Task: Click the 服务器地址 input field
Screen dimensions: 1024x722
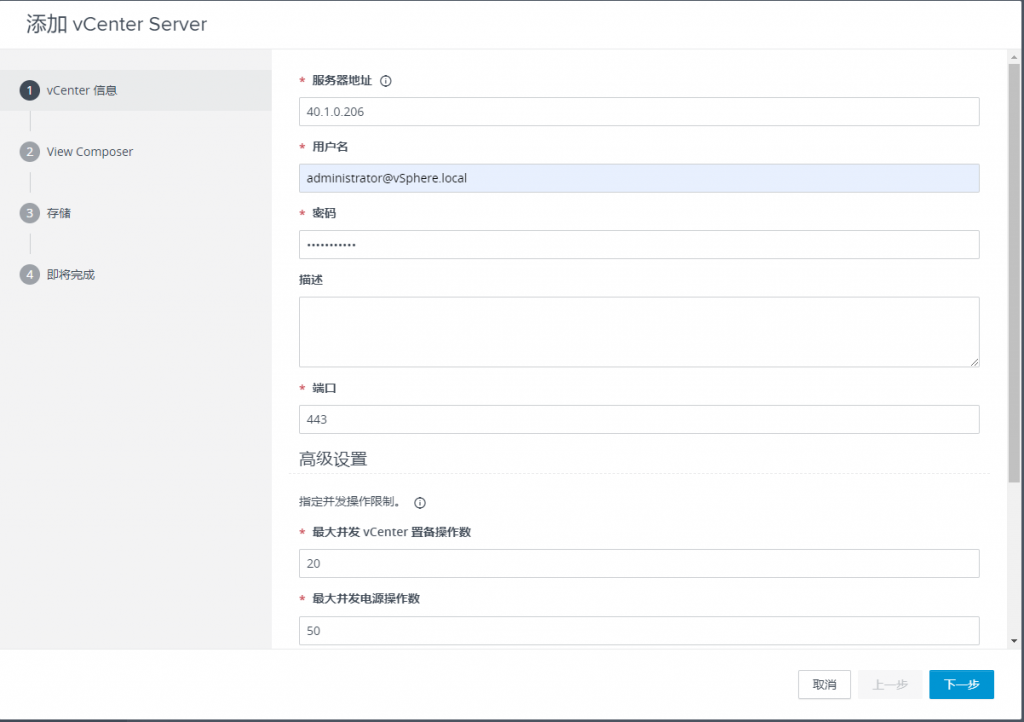Action: pyautogui.click(x=639, y=112)
